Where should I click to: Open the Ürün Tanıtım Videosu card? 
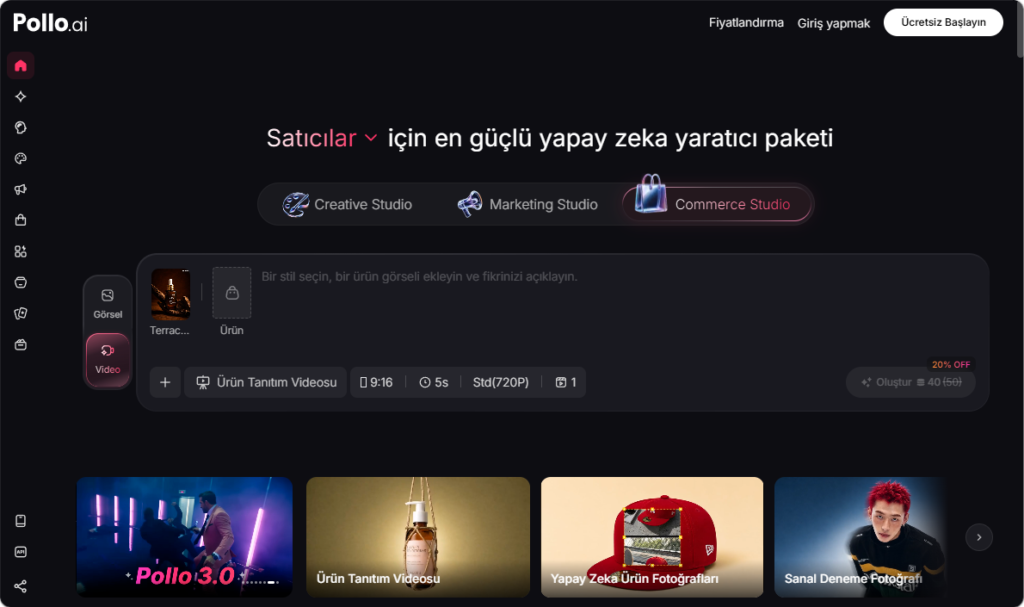click(418, 537)
